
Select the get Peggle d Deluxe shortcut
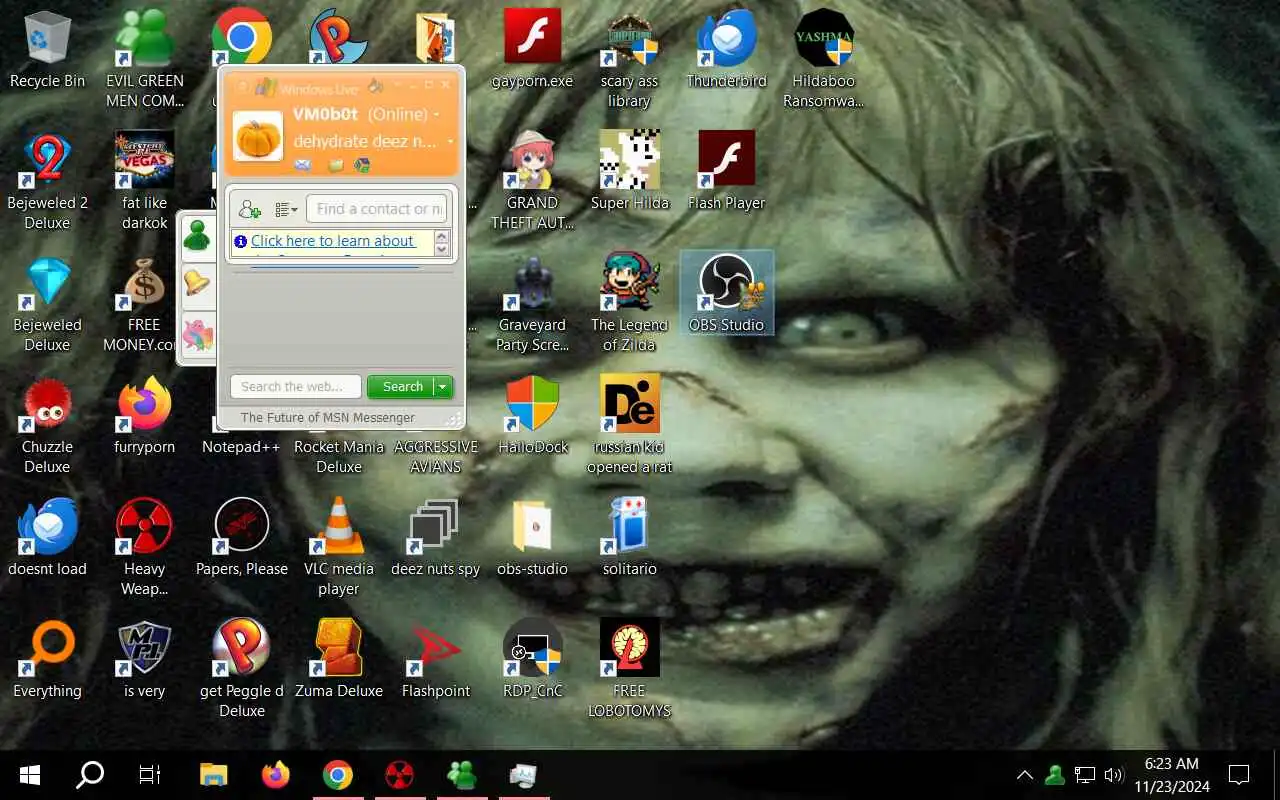(242, 668)
